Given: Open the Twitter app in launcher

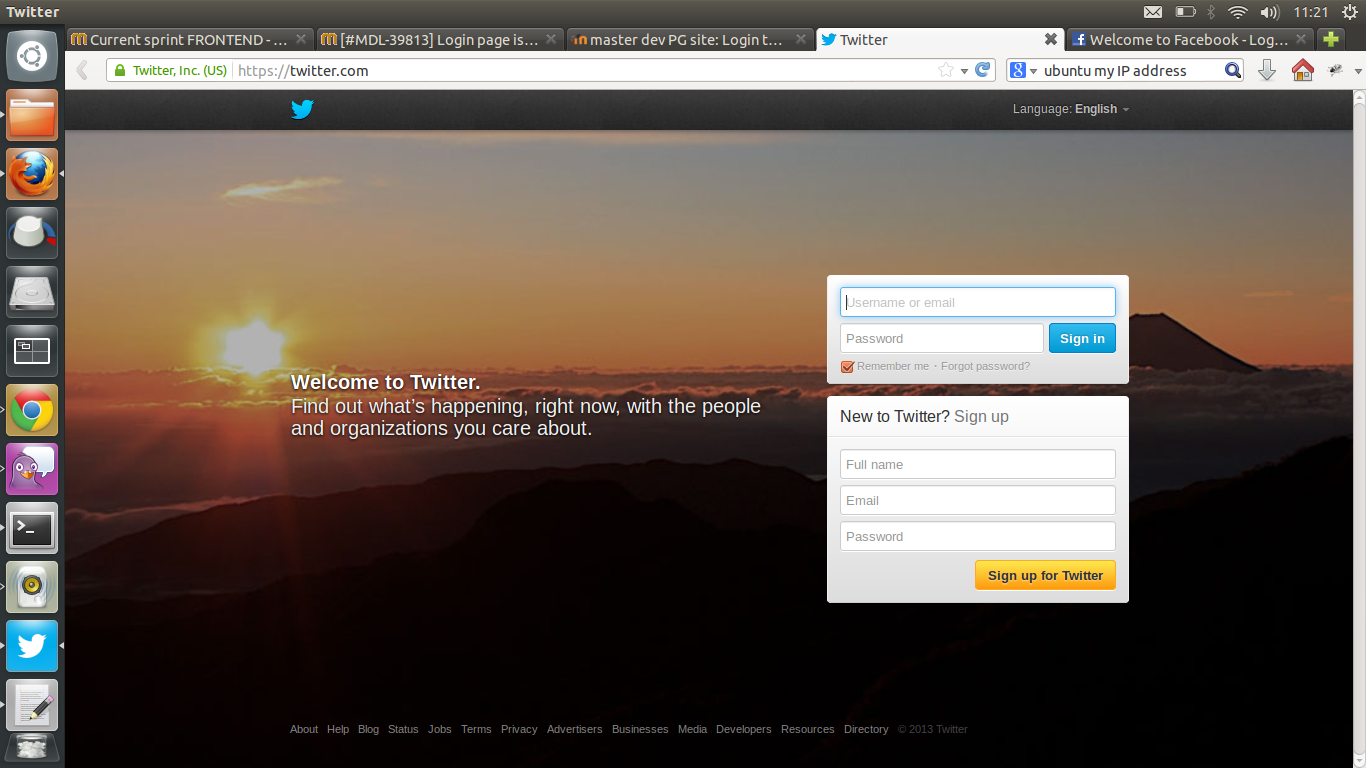Looking at the screenshot, I should click(32, 646).
